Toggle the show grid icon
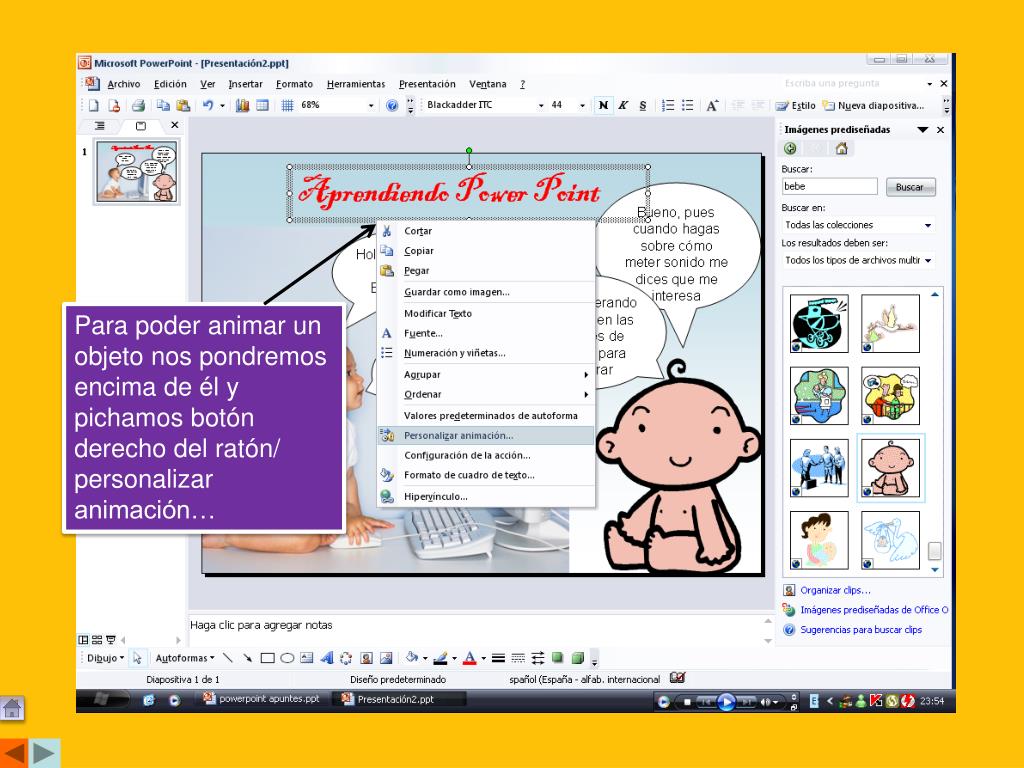This screenshot has height=768, width=1024. (287, 105)
